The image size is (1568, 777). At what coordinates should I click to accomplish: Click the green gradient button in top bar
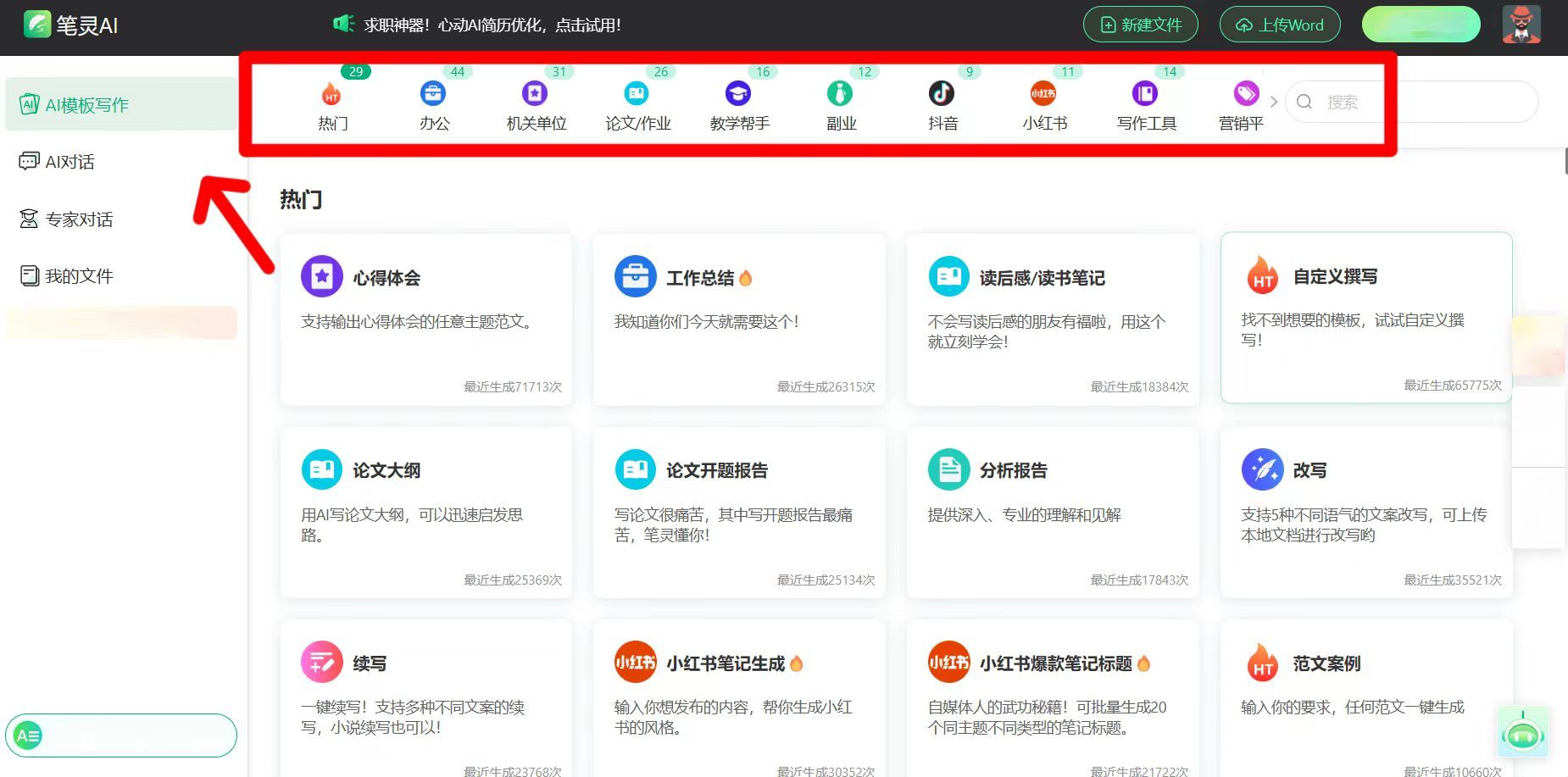coord(1421,25)
